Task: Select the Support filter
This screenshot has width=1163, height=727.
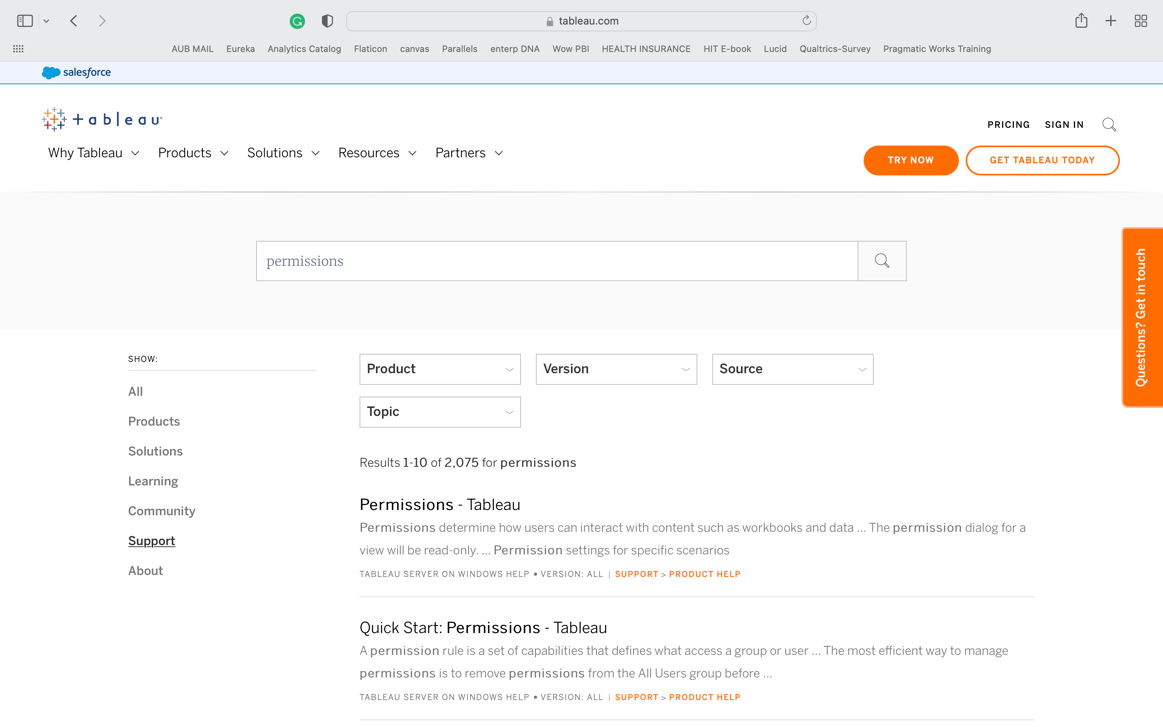Action: (x=151, y=541)
